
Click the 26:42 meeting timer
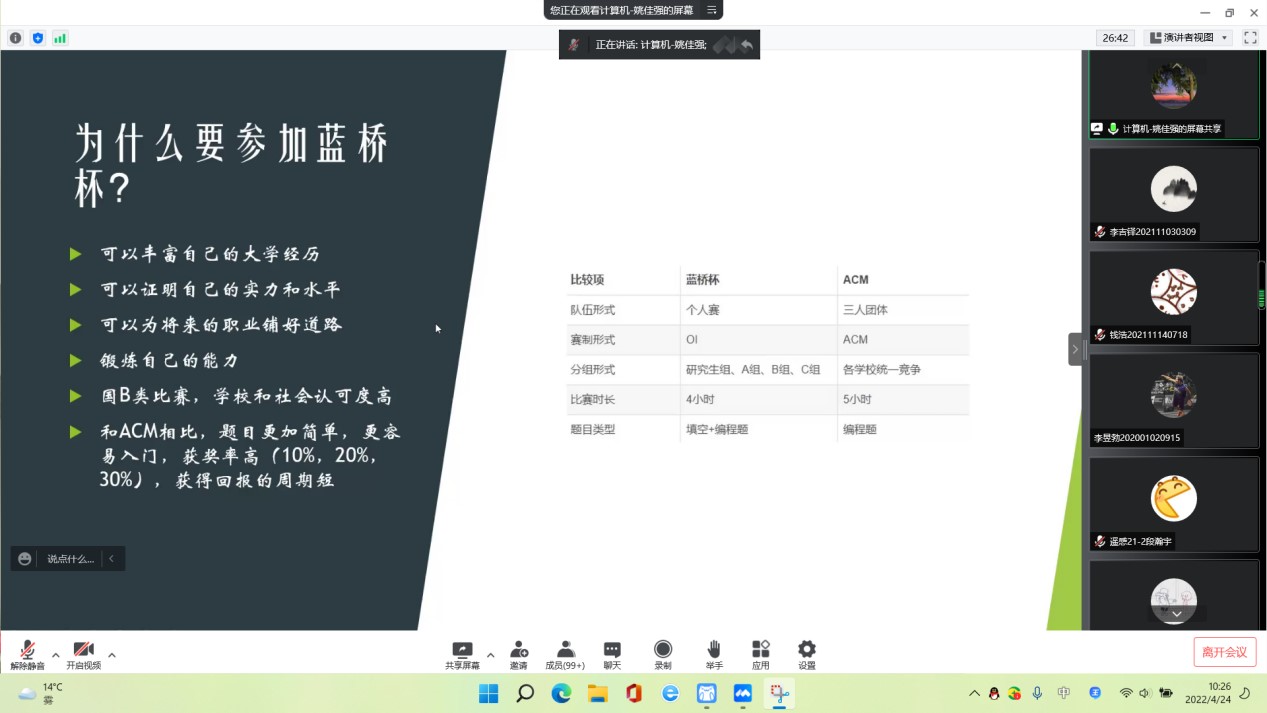click(x=1115, y=38)
